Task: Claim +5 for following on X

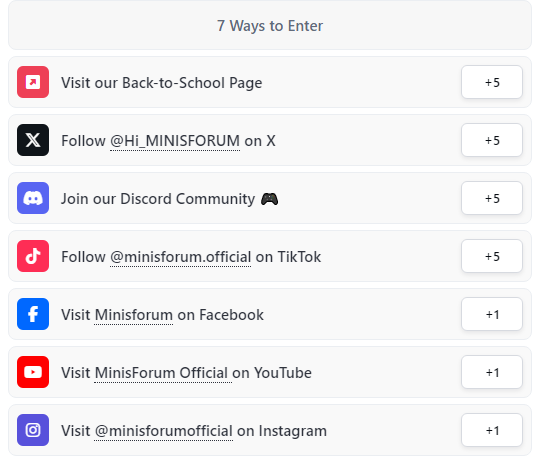Action: (492, 140)
